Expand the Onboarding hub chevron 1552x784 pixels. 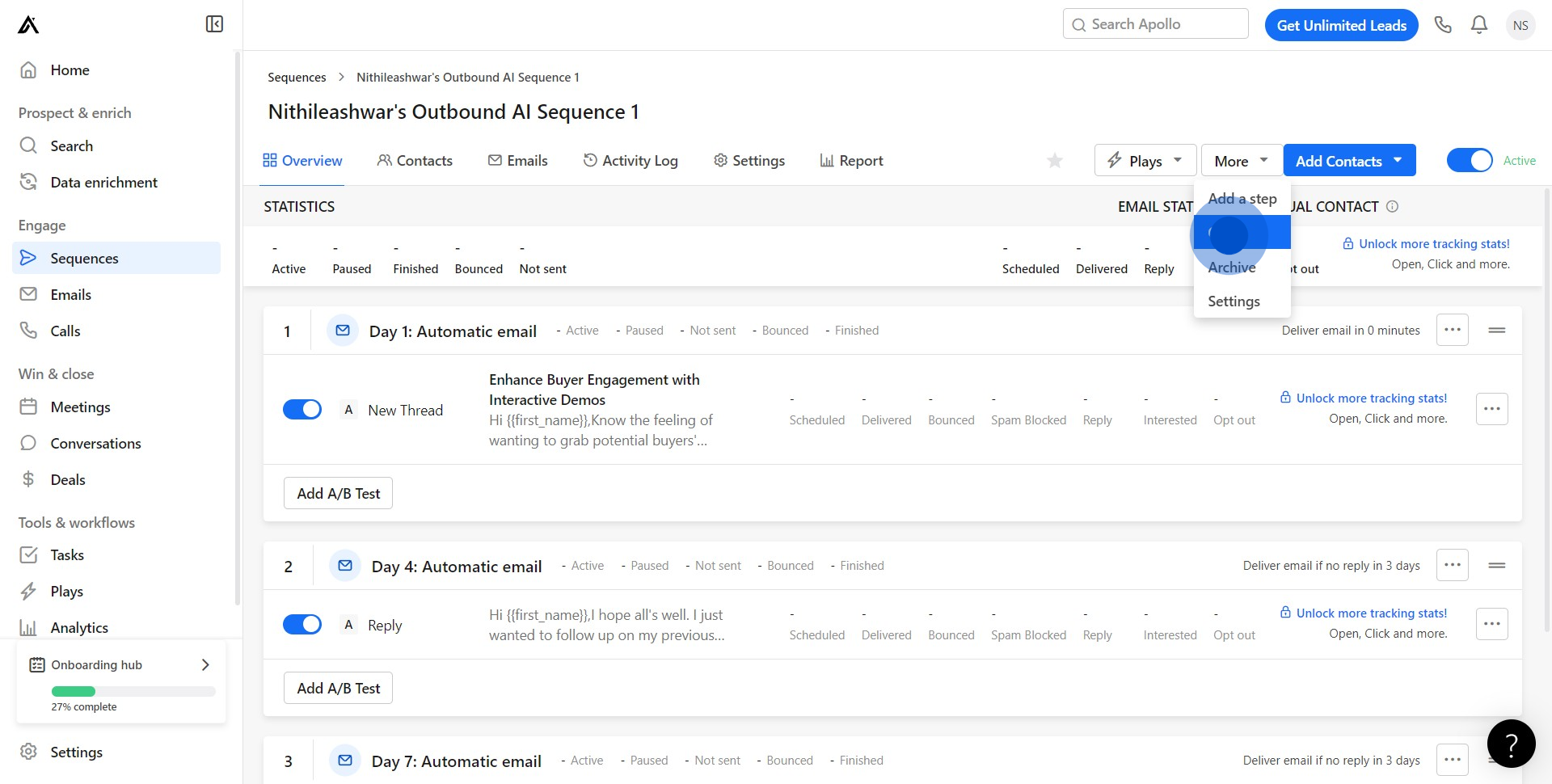(205, 664)
